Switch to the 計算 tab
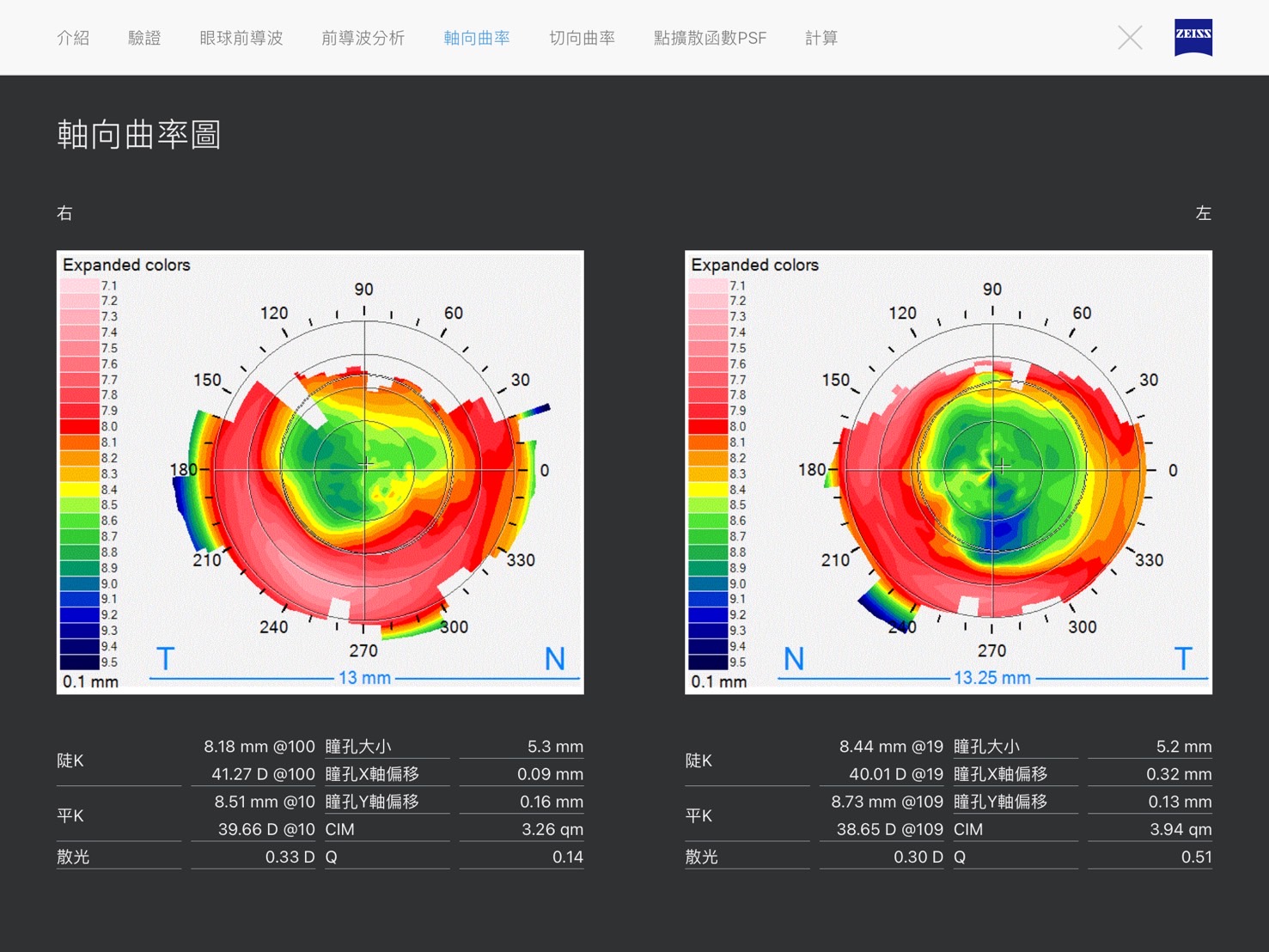 coord(821,38)
